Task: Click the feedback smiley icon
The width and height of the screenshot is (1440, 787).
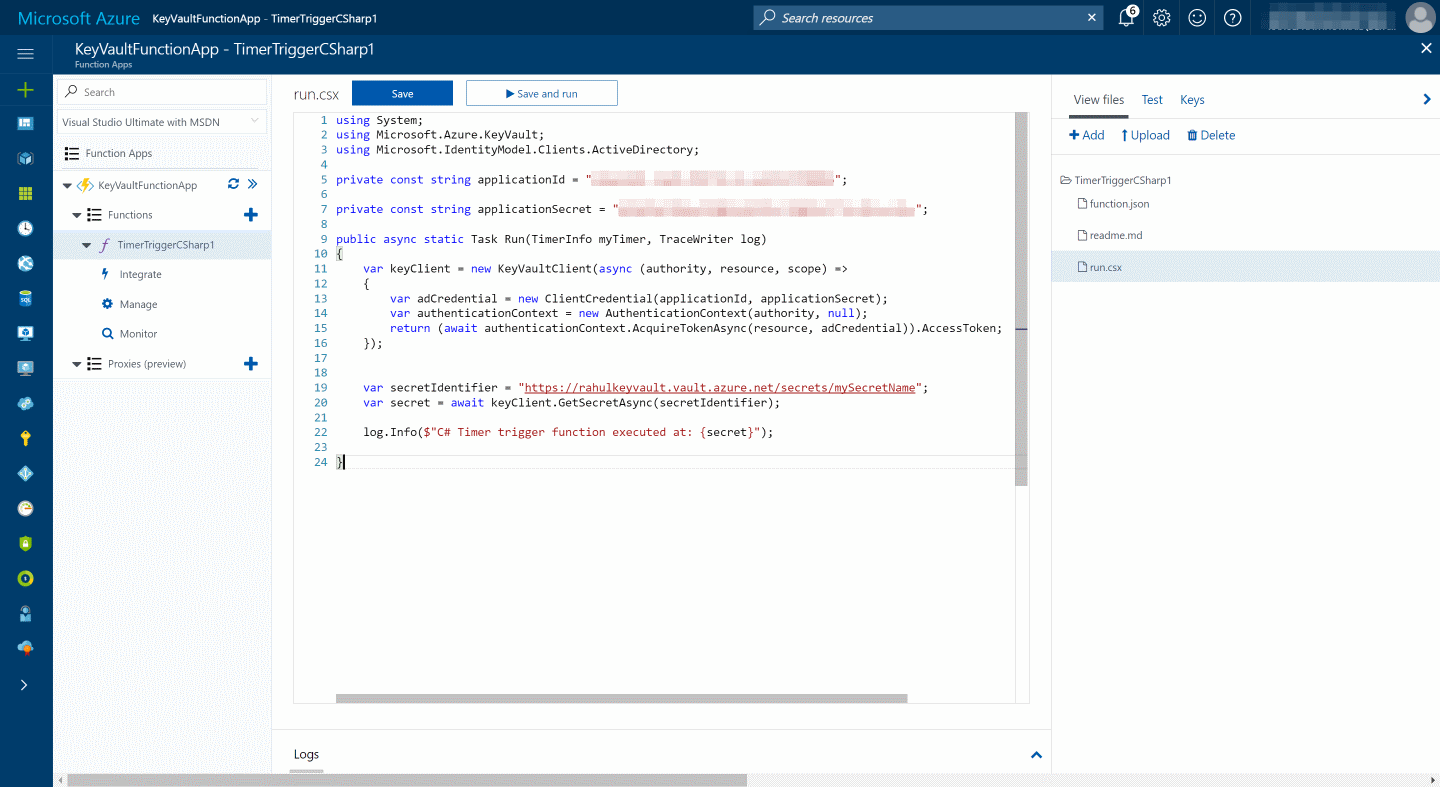Action: point(1197,17)
